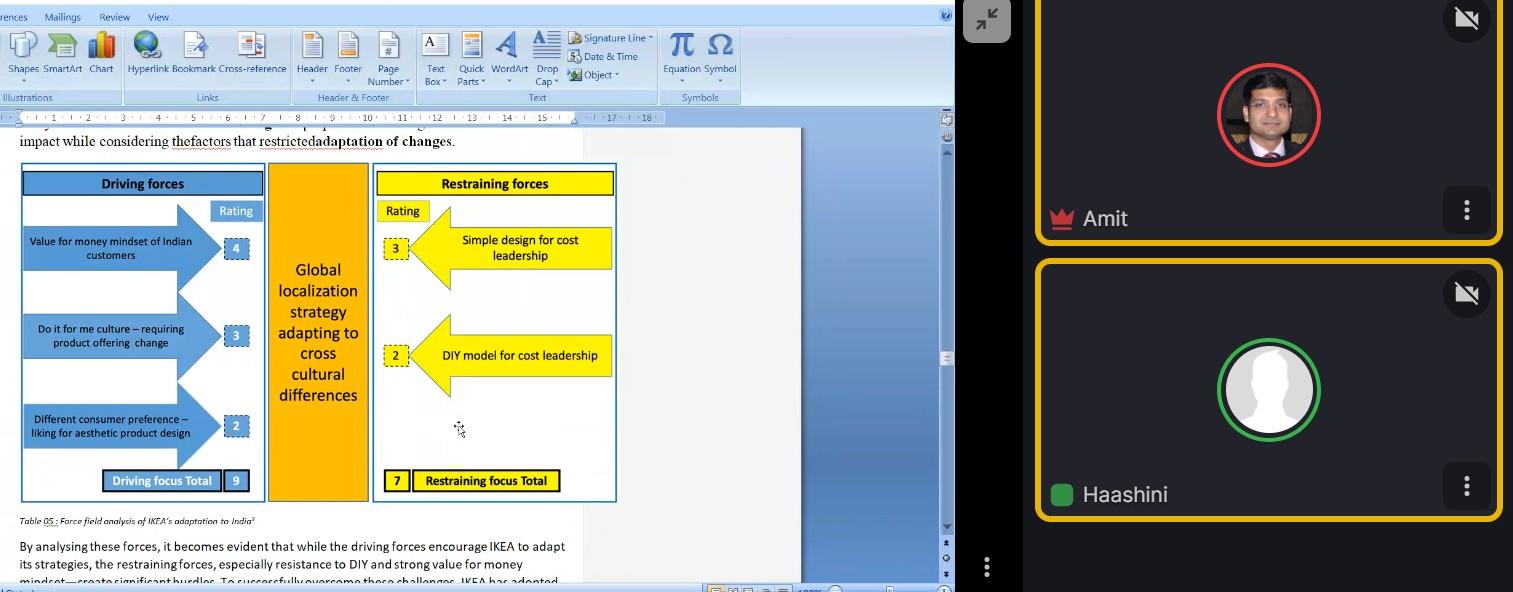The width and height of the screenshot is (1513, 592).
Task: Click the Chart icon in Illustrations
Action: pyautogui.click(x=101, y=53)
